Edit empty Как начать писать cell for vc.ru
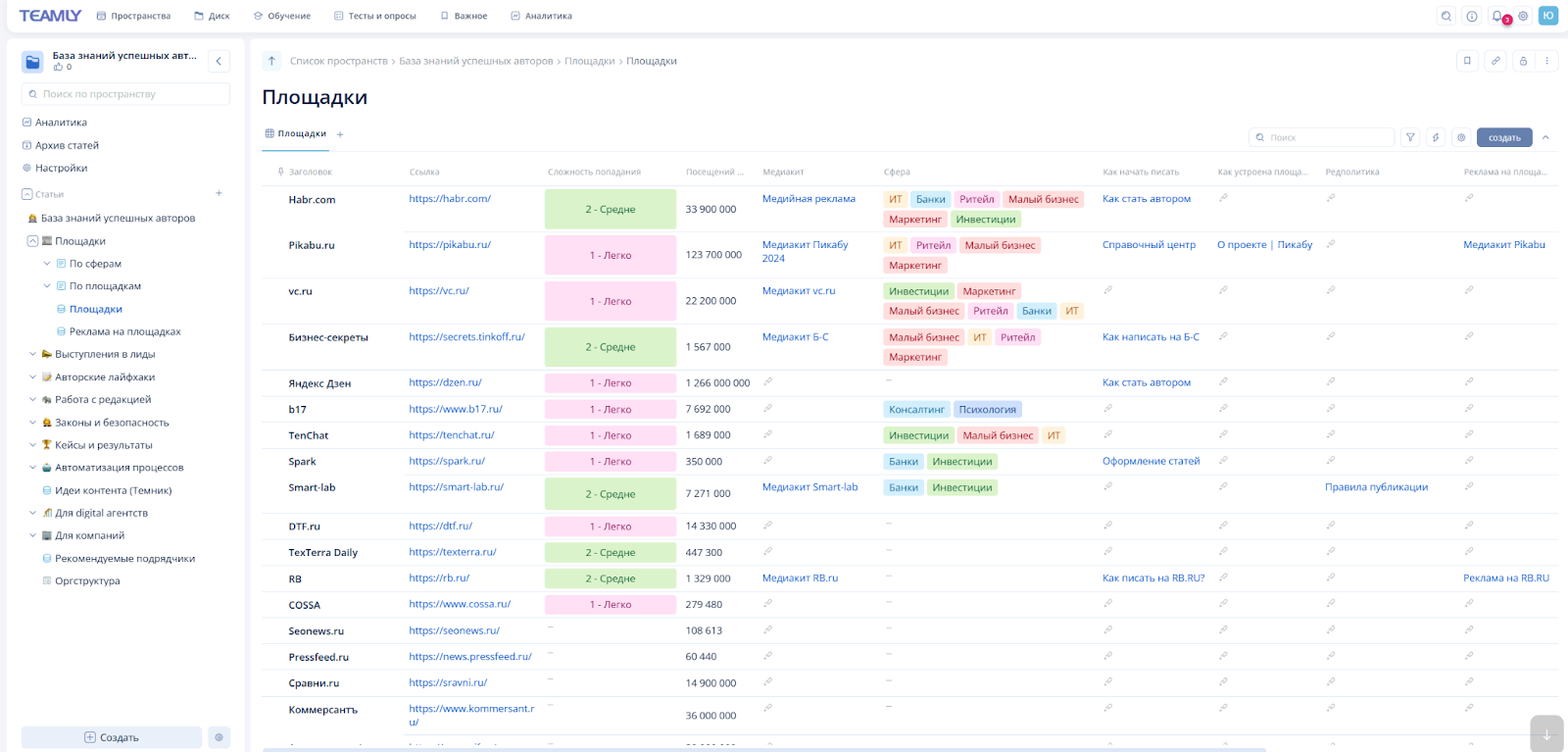Image resolution: width=1568 pixels, height=752 pixels. pos(1108,290)
